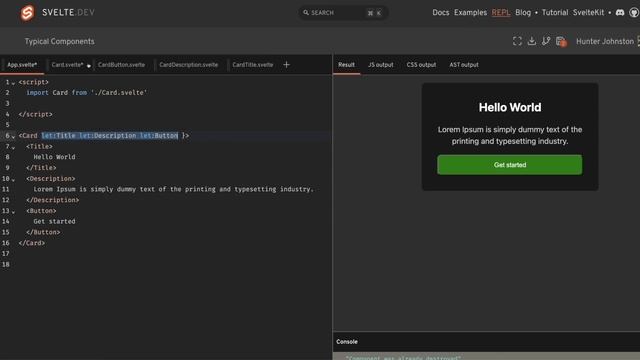Add a new component file

[x=287, y=64]
